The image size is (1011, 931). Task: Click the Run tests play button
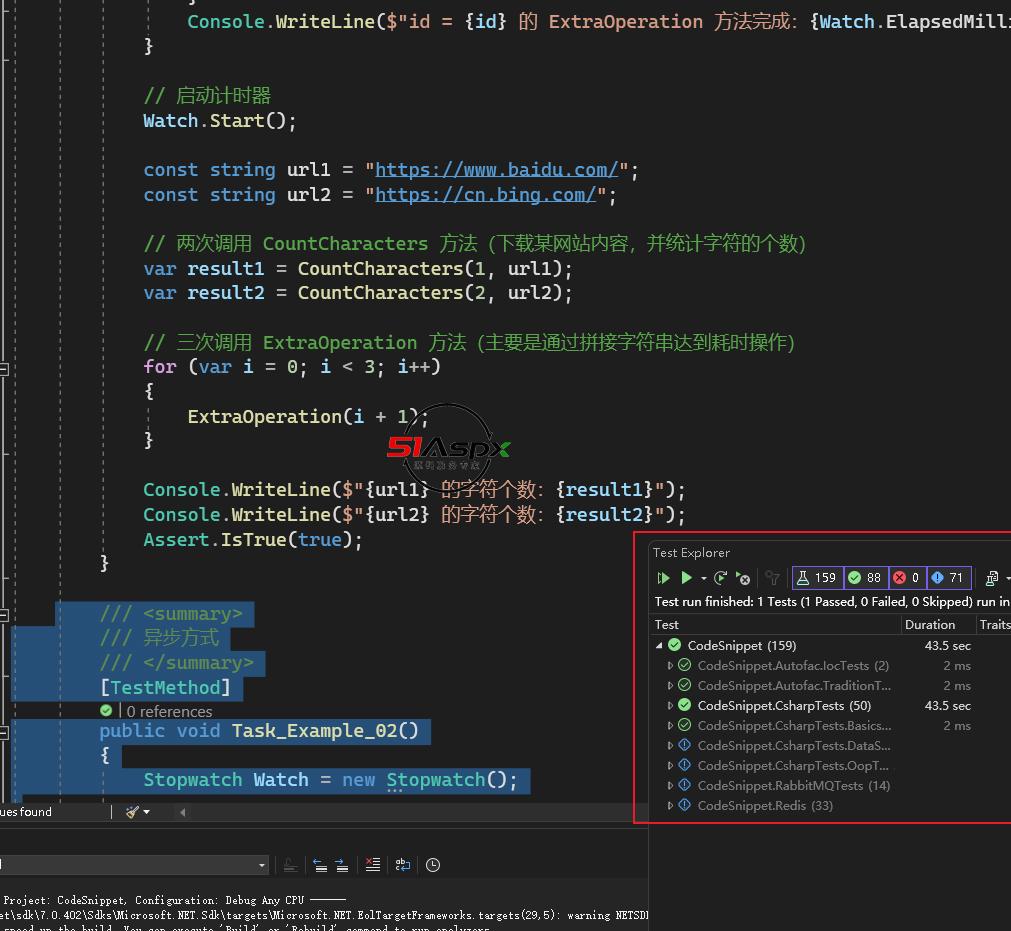(687, 578)
